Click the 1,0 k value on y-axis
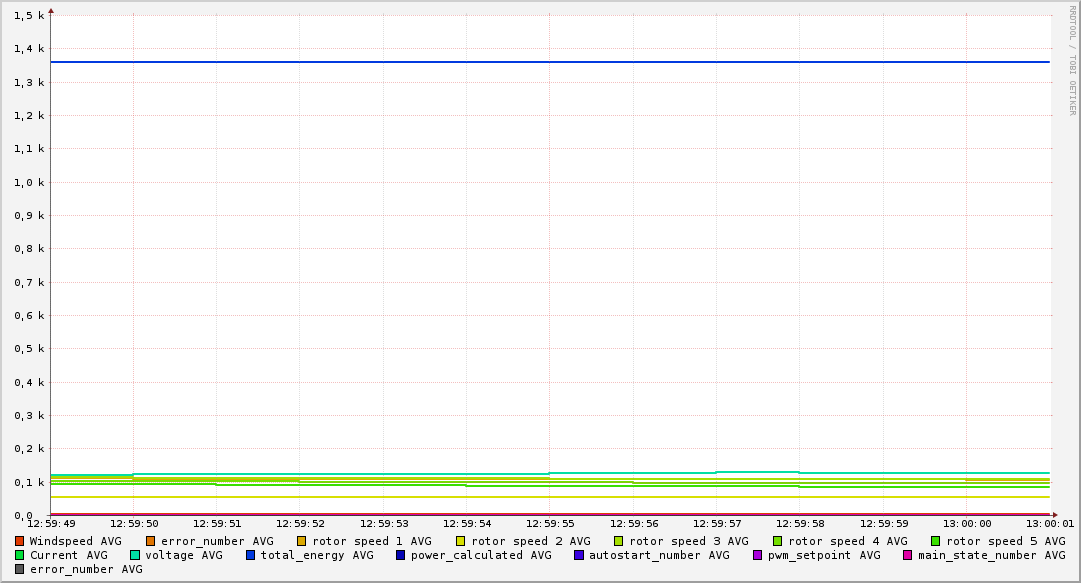Viewport: 1081px width, 583px height. coord(29,182)
